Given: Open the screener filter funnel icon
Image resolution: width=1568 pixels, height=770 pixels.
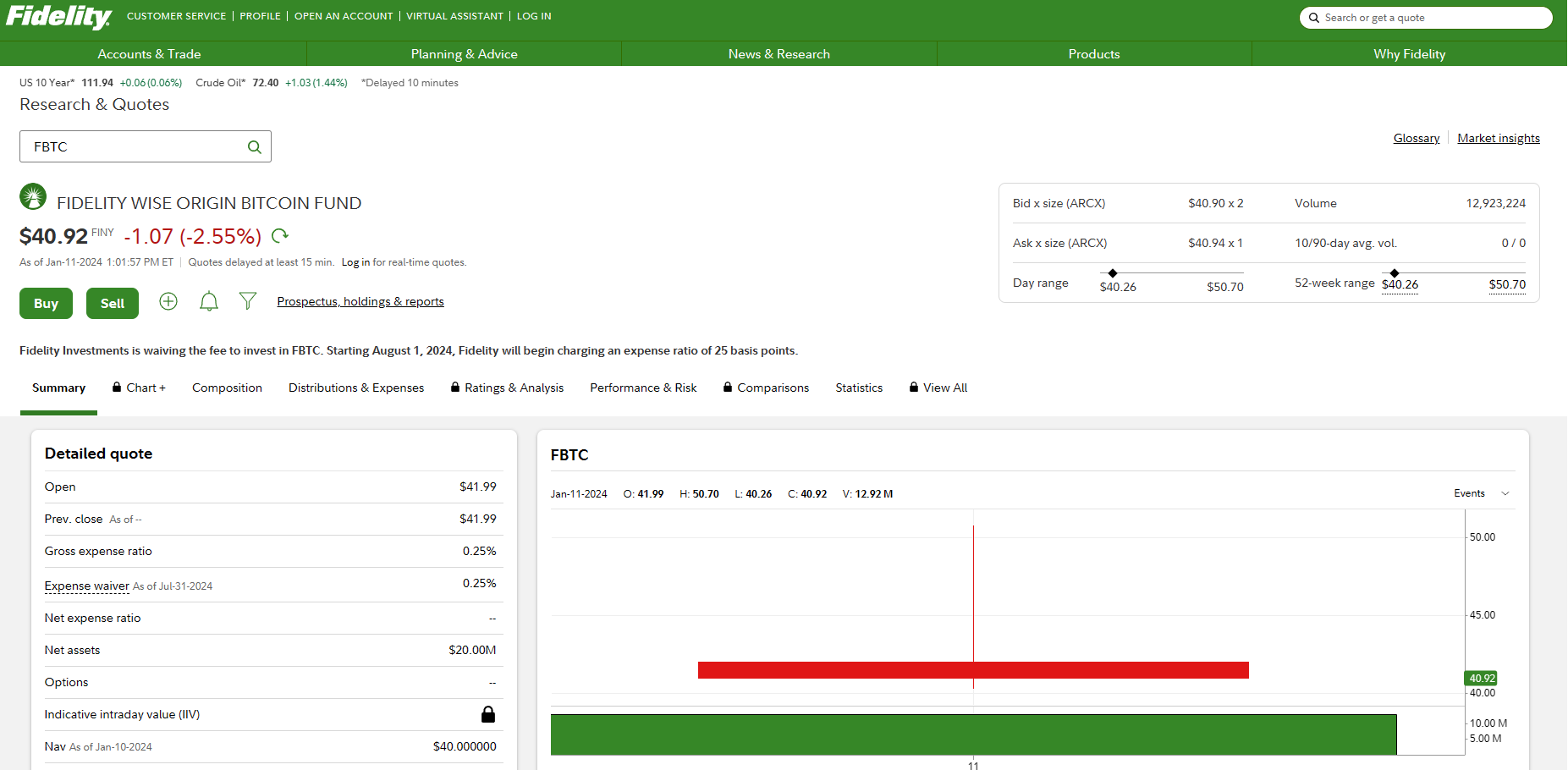Looking at the screenshot, I should click(x=248, y=301).
